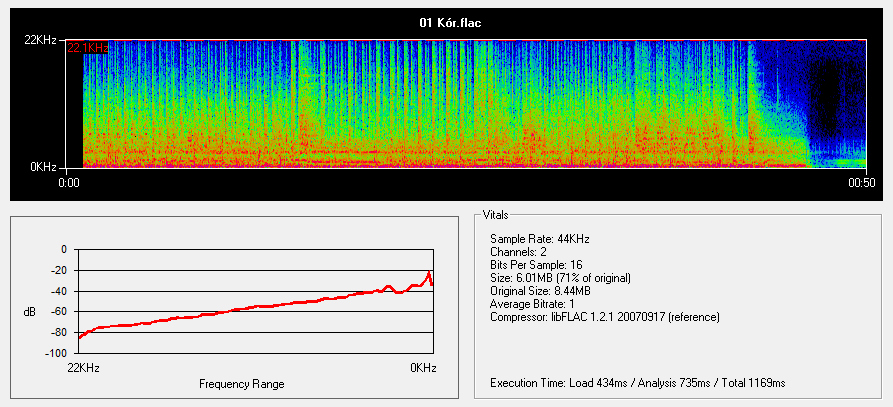Click the "Frequency Range" axis caption
The width and height of the screenshot is (893, 407).
click(241, 384)
